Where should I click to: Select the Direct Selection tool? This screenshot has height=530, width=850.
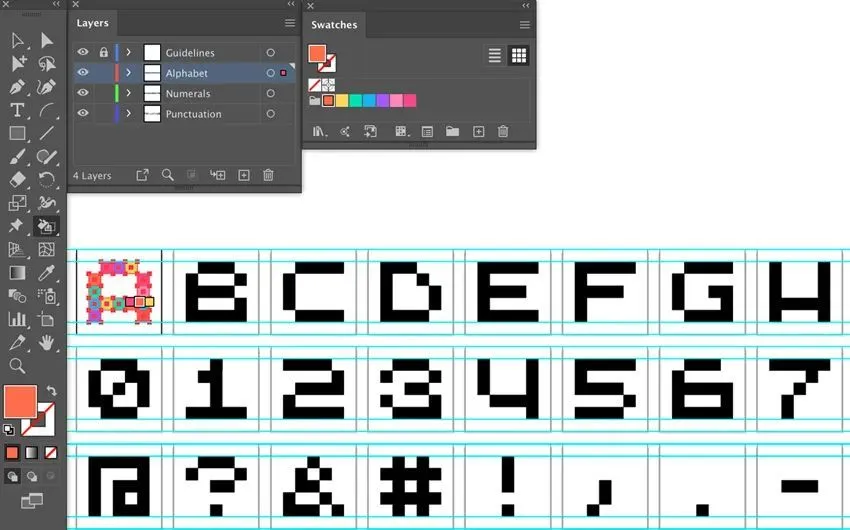(x=47, y=41)
